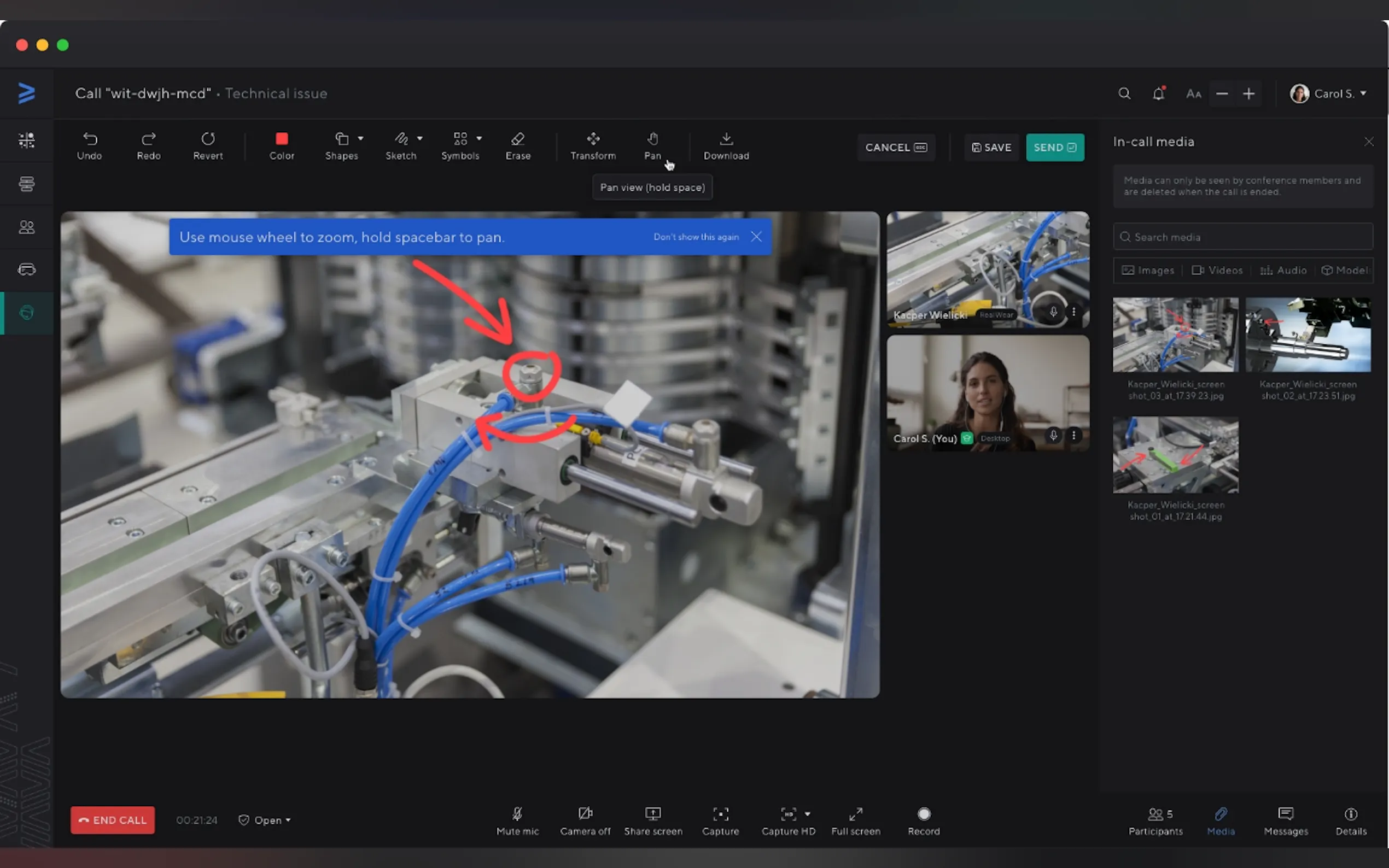Expand the Shapes dropdown arrow
The height and width of the screenshot is (868, 1389).
360,138
